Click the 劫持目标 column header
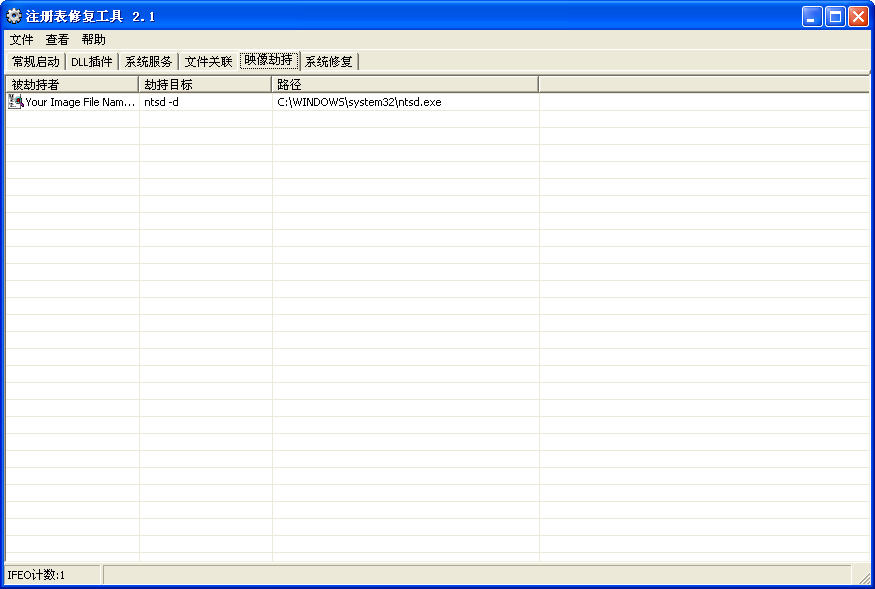Screen dimensions: 875x589 click(205, 85)
